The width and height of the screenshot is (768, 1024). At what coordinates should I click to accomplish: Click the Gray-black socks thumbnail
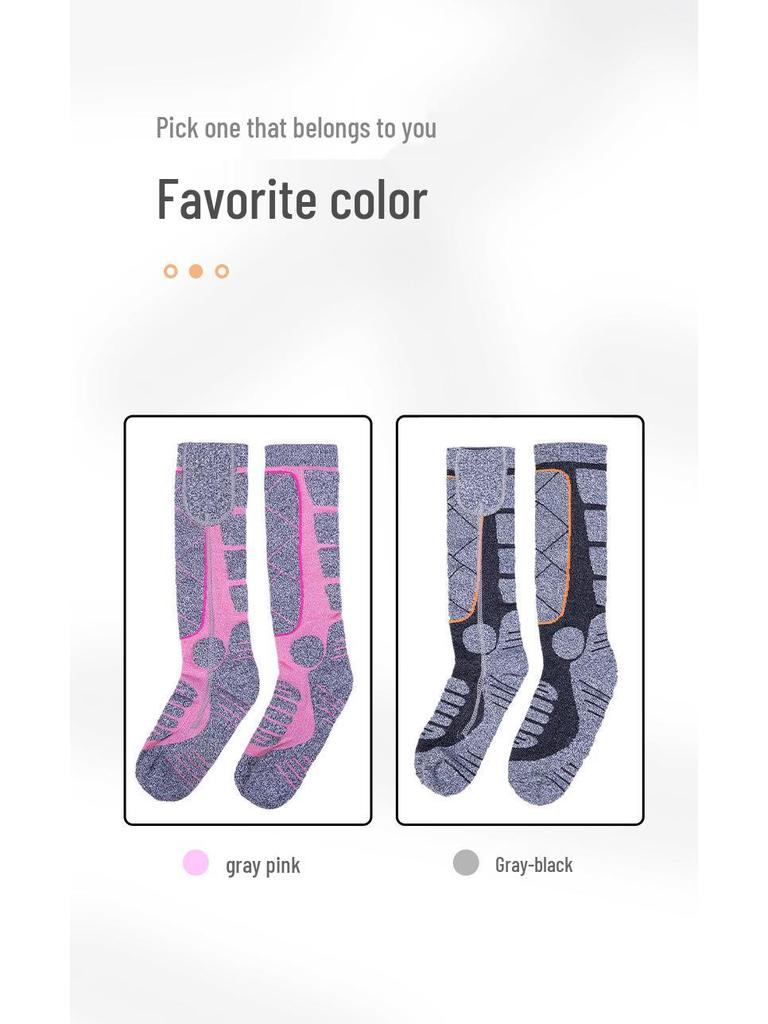pyautogui.click(x=520, y=620)
